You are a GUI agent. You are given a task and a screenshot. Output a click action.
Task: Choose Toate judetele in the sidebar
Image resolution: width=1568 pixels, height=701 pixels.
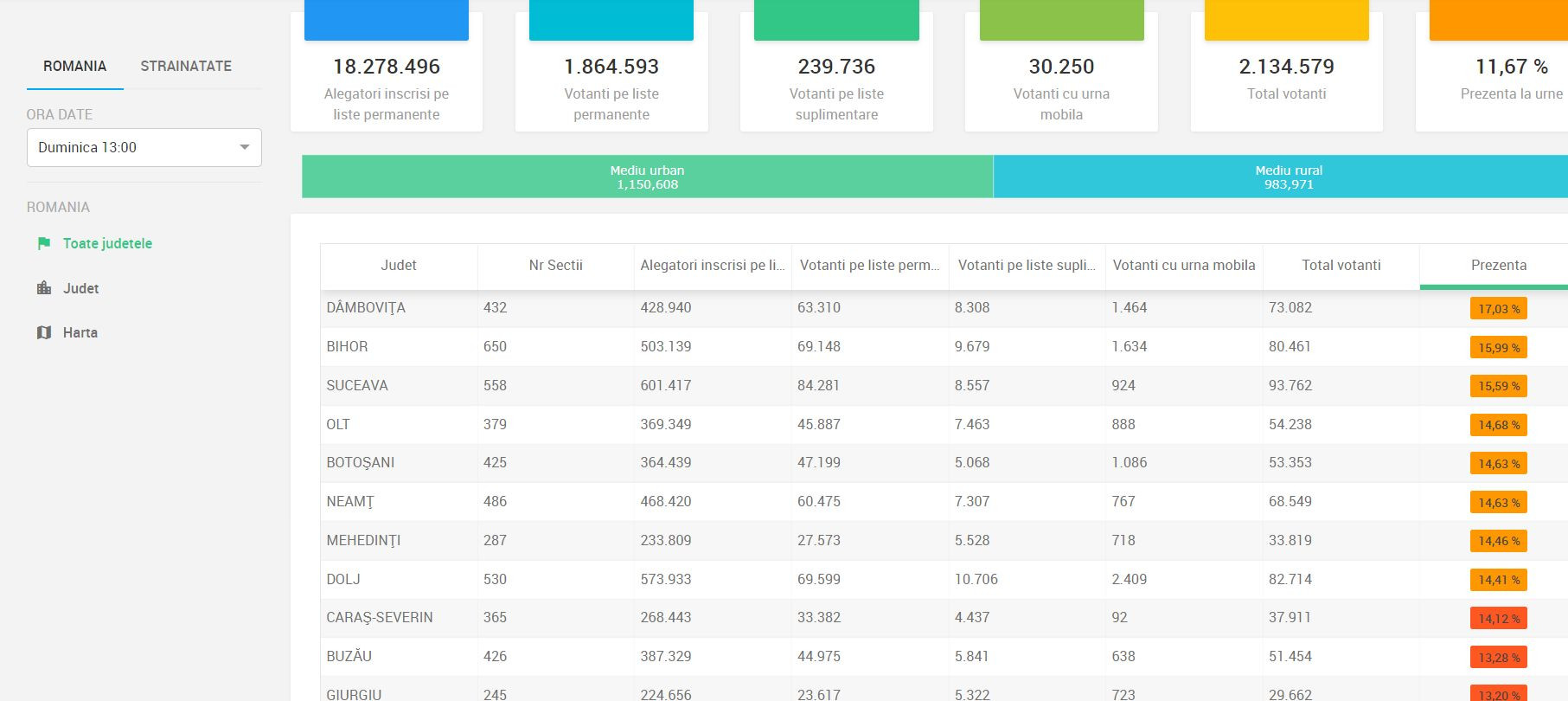point(107,244)
